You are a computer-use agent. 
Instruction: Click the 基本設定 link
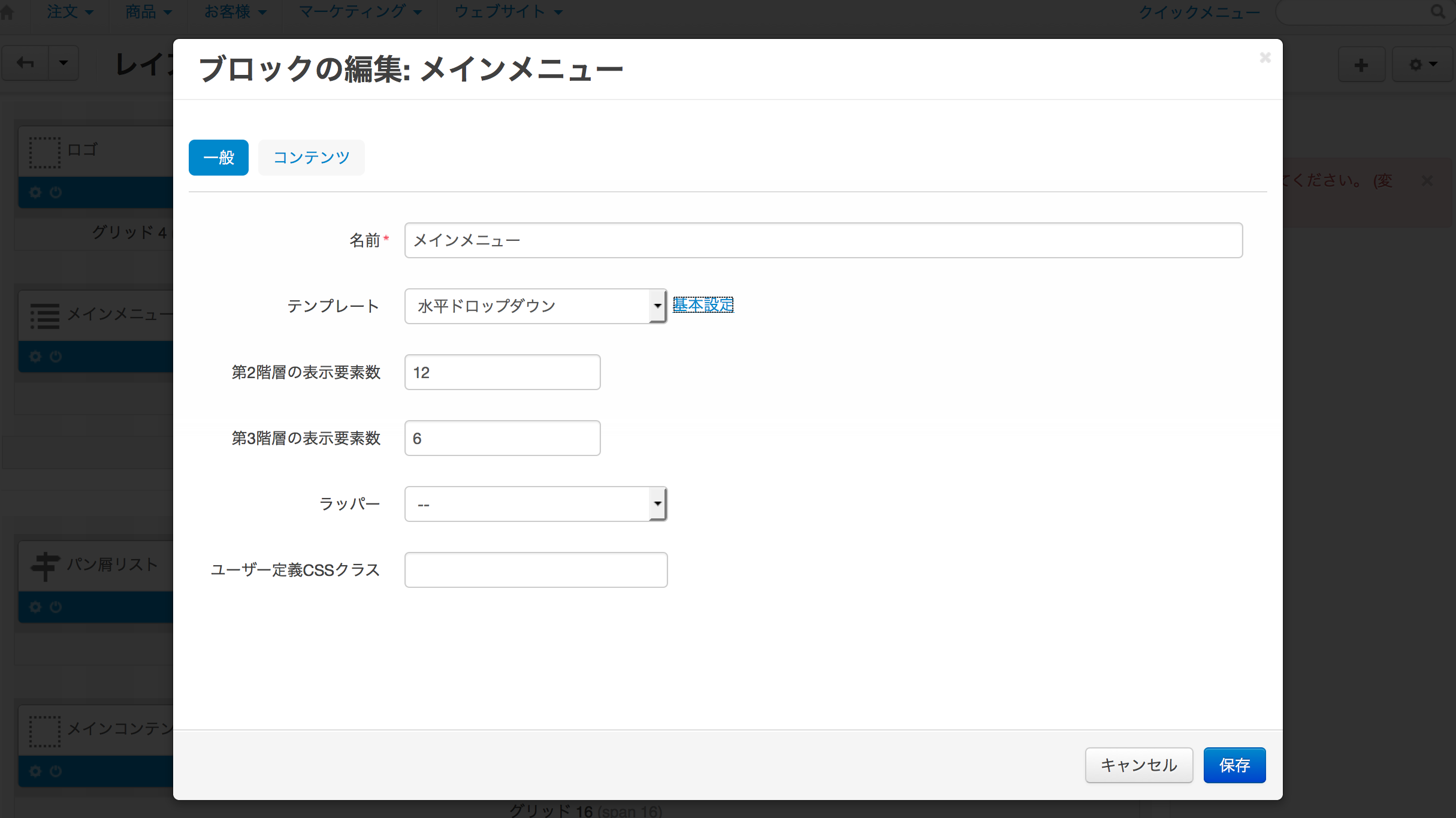(x=703, y=305)
